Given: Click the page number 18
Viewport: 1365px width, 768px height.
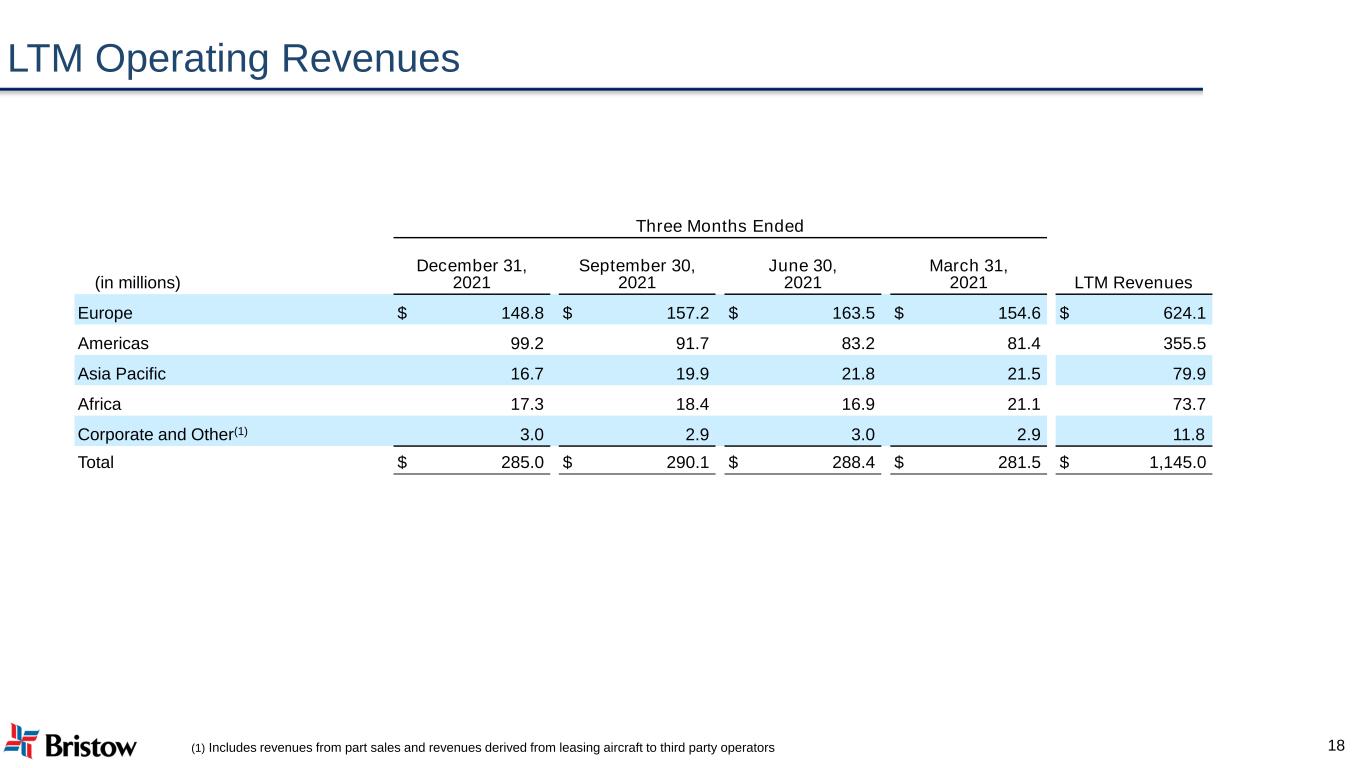Looking at the screenshot, I should point(1336,745).
